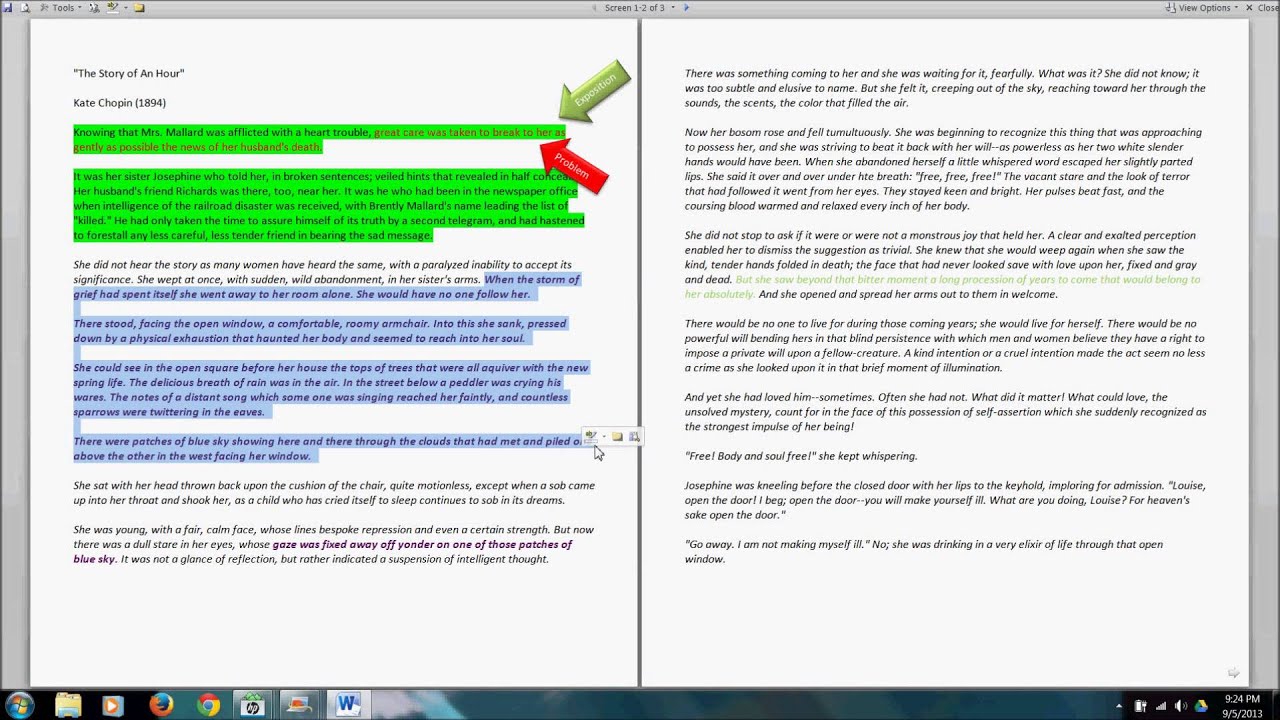This screenshot has height=720, width=1280.
Task: Expand the highlight color dropdown arrow in top toolbar
Action: pos(126,8)
